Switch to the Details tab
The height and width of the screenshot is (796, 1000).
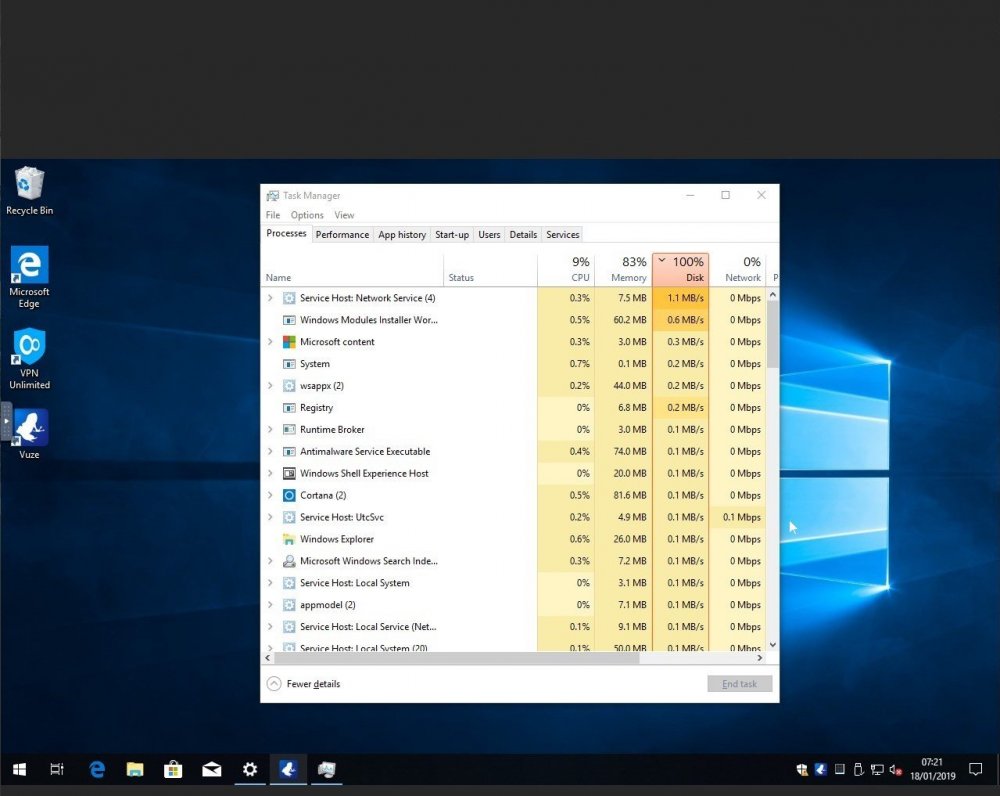(523, 235)
